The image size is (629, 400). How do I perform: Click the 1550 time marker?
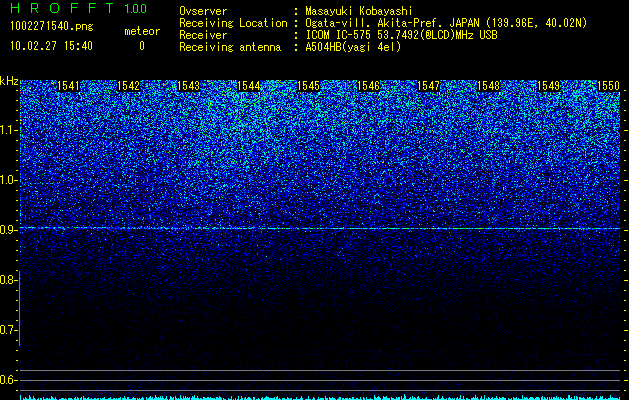[x=609, y=86]
